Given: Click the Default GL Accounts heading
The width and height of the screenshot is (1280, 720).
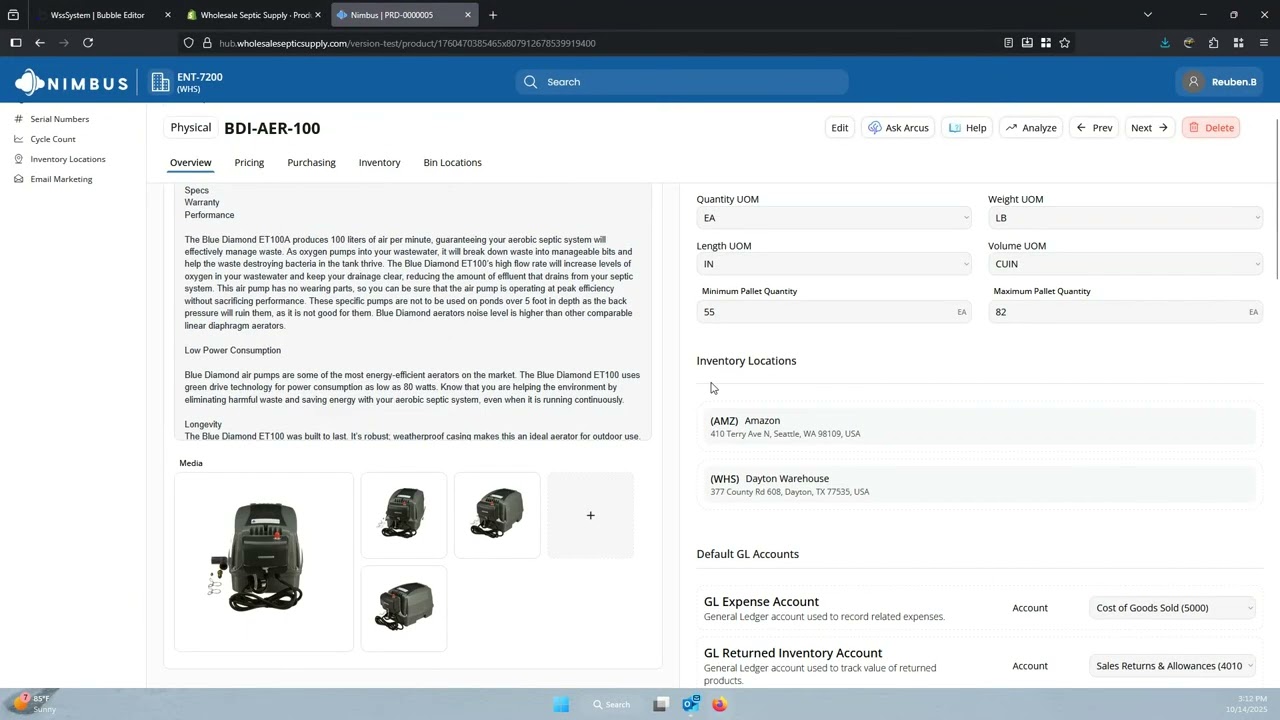Looking at the screenshot, I should coord(747,554).
